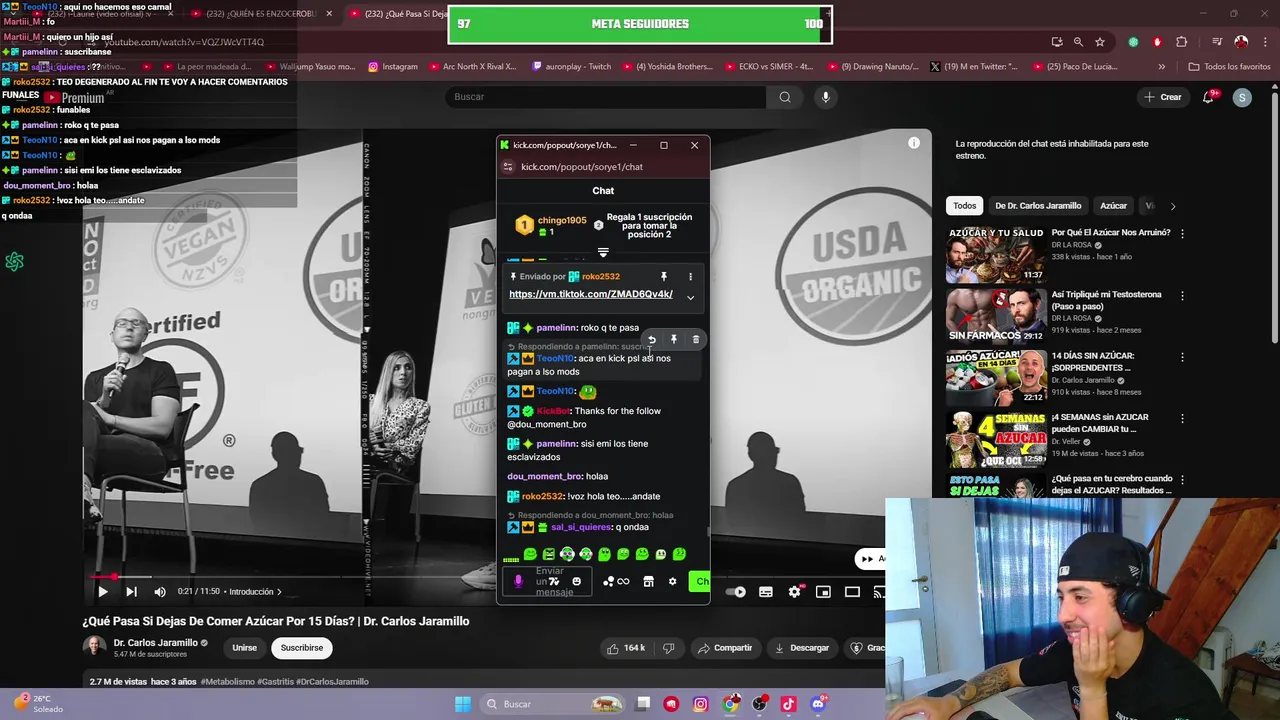Click video info icon on player
This screenshot has height=720, width=1280.
pyautogui.click(x=914, y=144)
